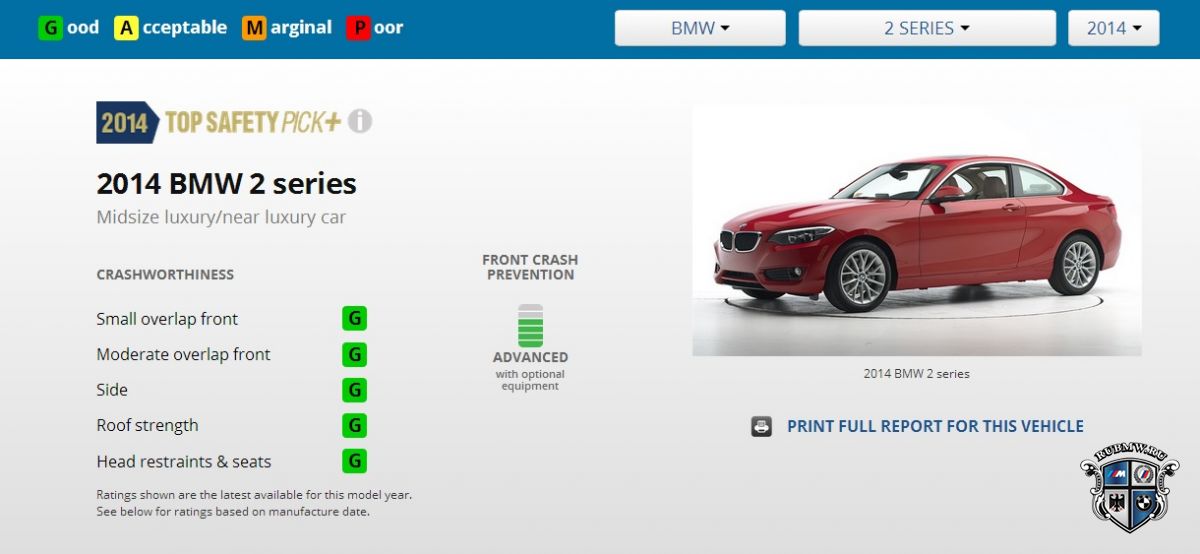Screen dimensions: 1200x554
Task: Click the green G rating icon for Side
Action: (354, 390)
